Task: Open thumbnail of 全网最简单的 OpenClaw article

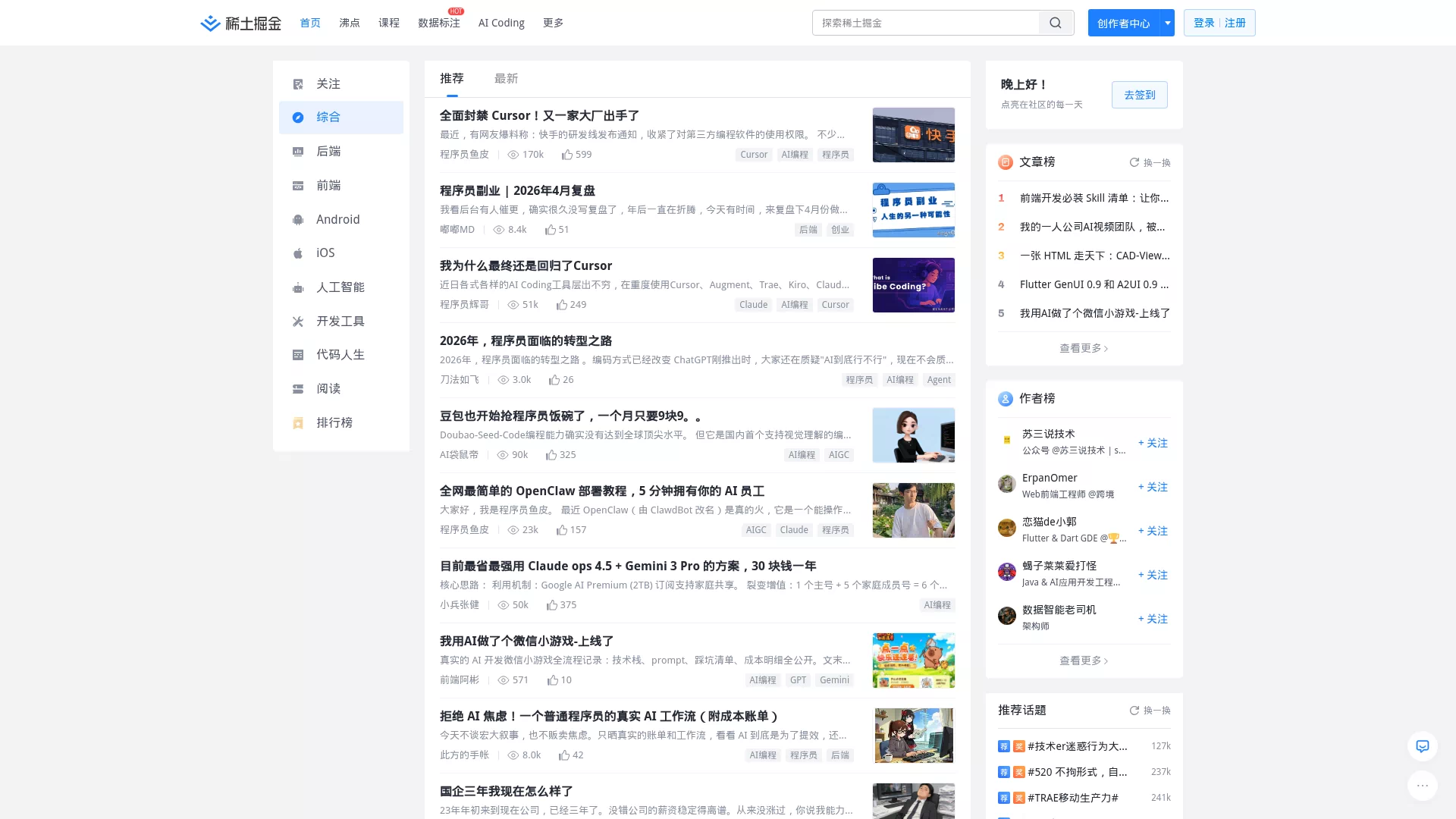Action: click(x=913, y=510)
